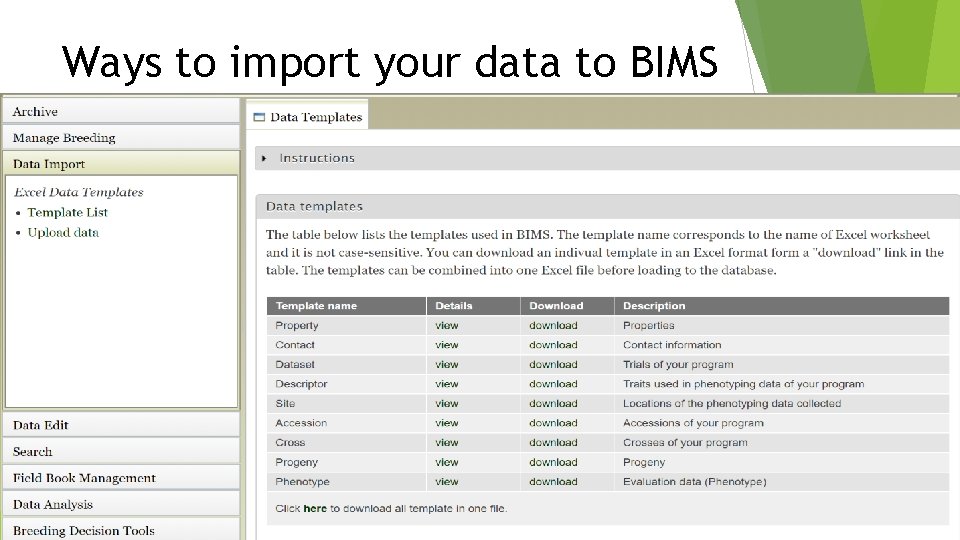Image resolution: width=960 pixels, height=540 pixels.
Task: Click the Data Templates tab icon
Action: pos(259,117)
